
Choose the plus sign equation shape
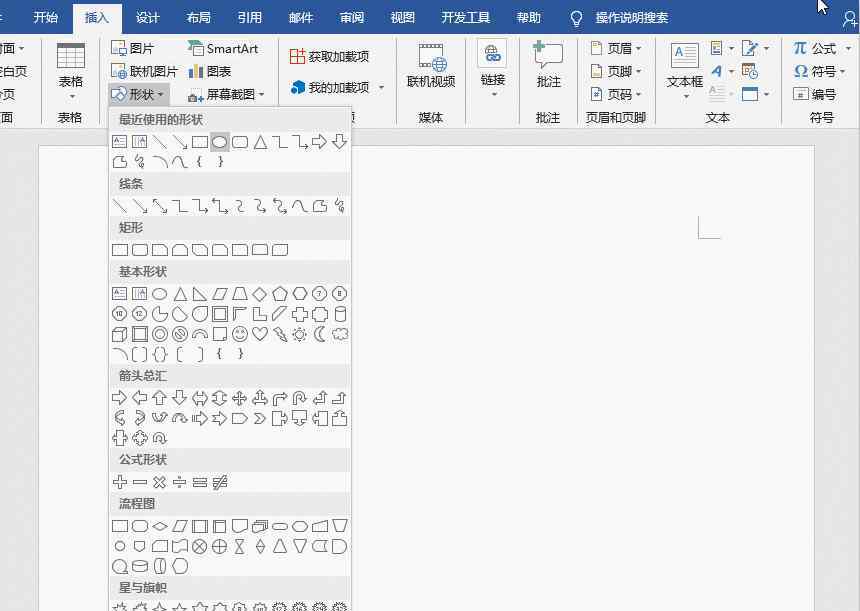tap(120, 482)
